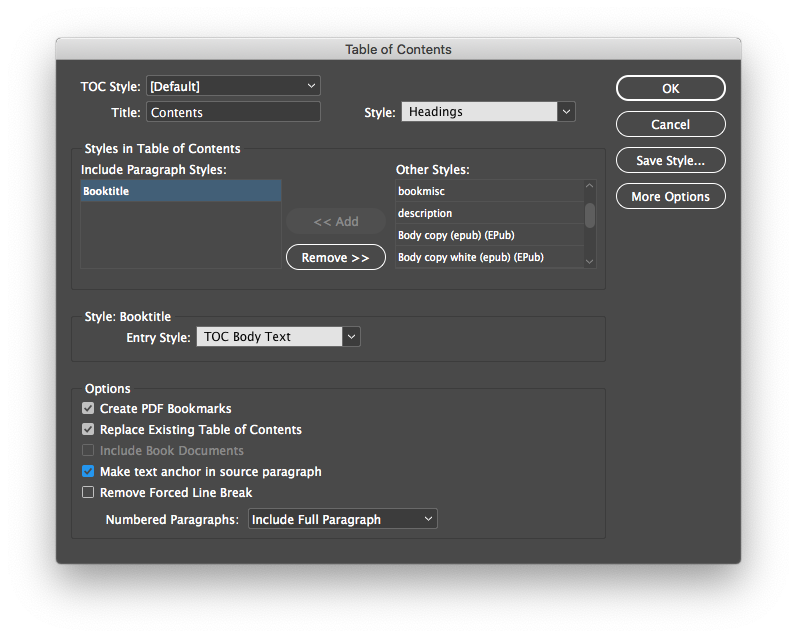This screenshot has height=638, width=797.
Task: Select bookmisc in Other Styles list
Action: click(488, 191)
